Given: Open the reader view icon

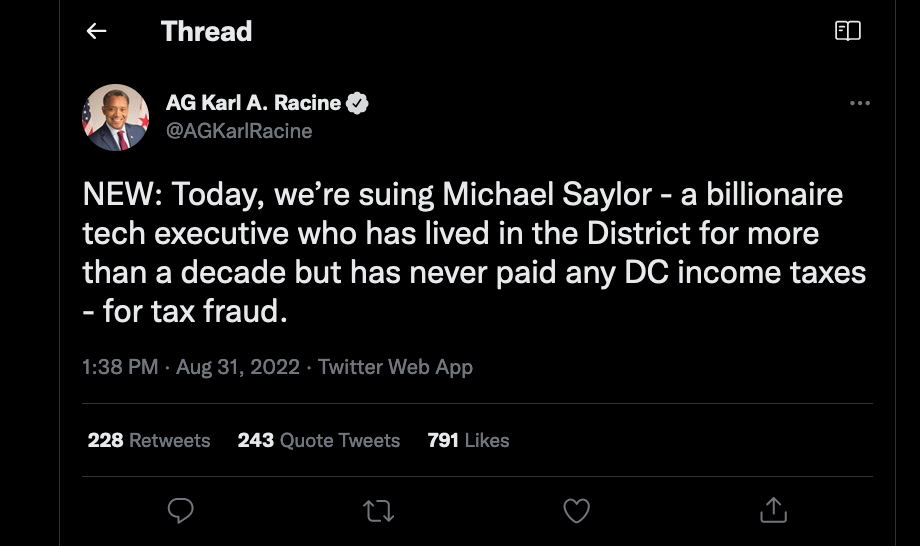Looking at the screenshot, I should pos(847,31).
